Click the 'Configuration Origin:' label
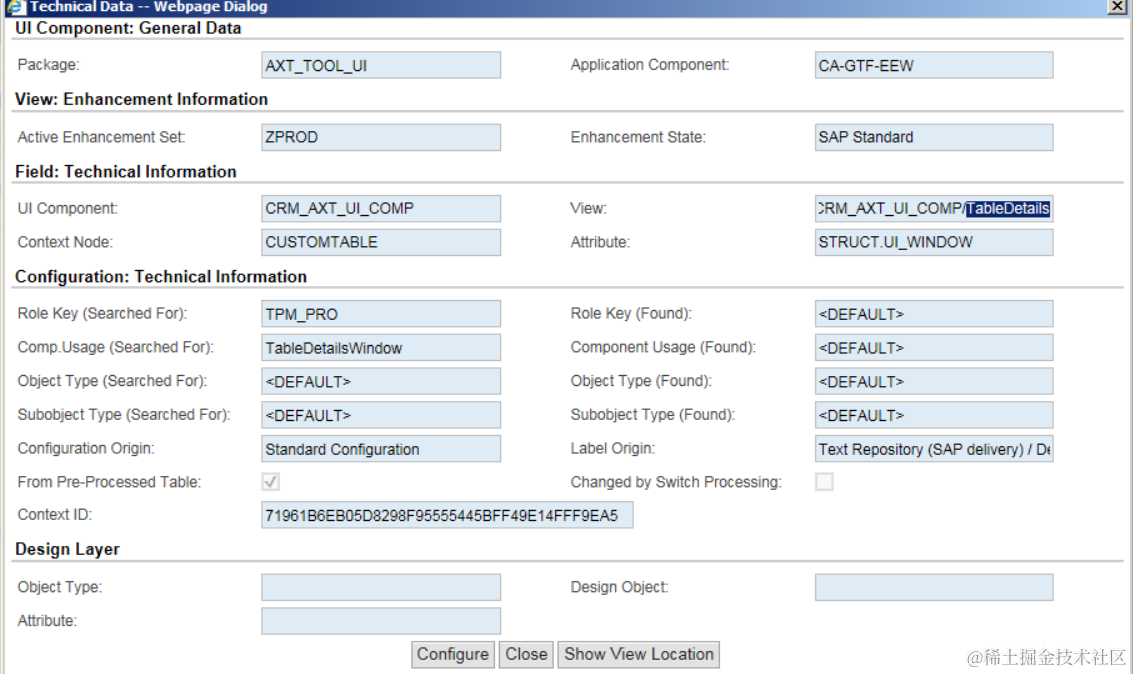Viewport: 1133px width, 674px height. pyautogui.click(x=86, y=449)
